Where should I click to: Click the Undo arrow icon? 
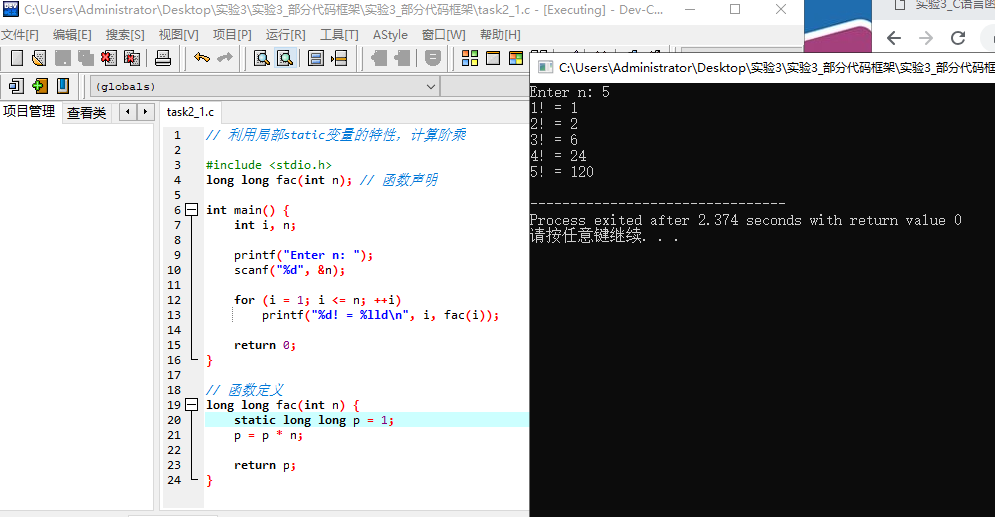pos(202,58)
